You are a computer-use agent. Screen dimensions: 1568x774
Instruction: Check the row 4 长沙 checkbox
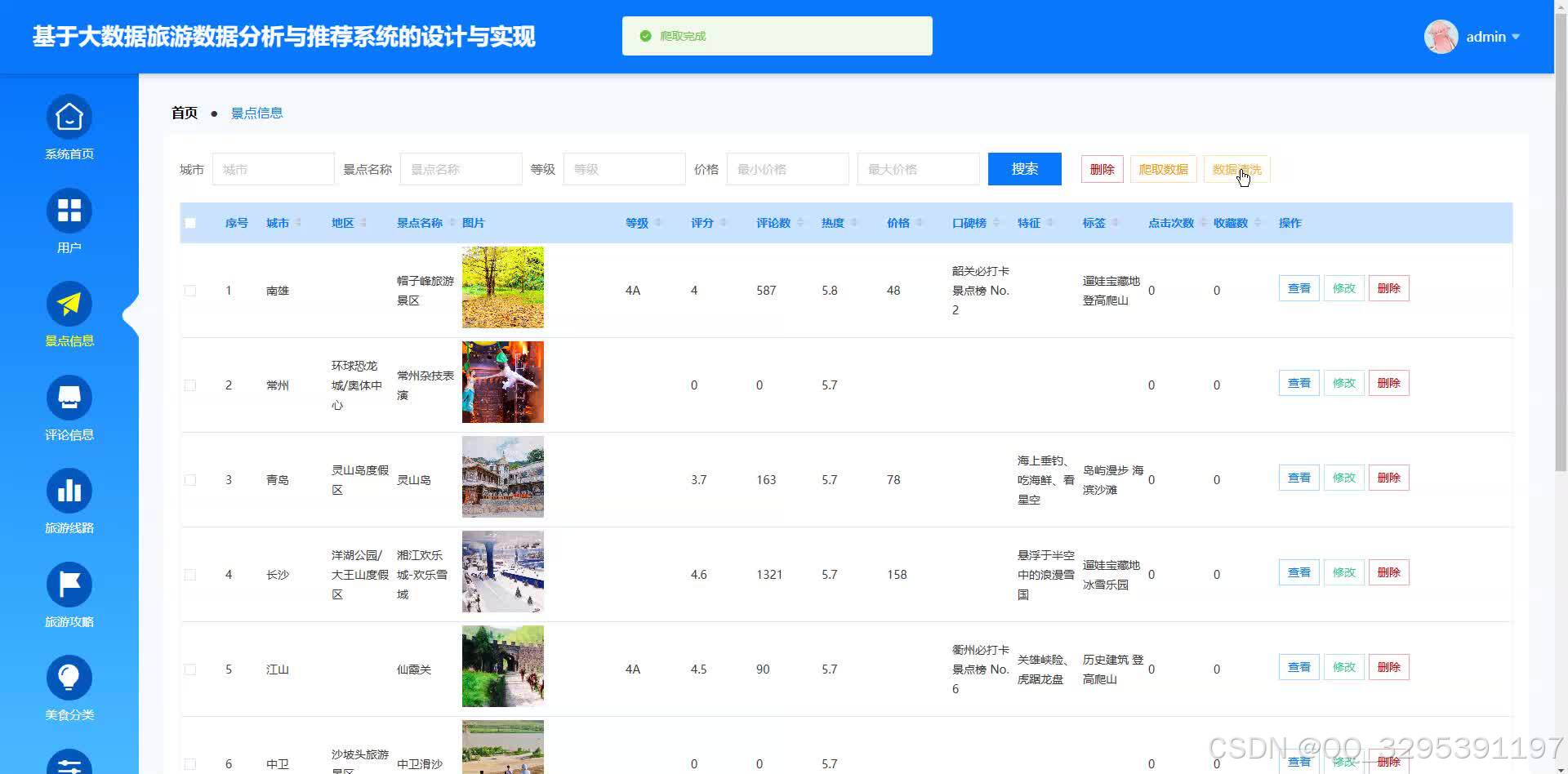point(190,575)
